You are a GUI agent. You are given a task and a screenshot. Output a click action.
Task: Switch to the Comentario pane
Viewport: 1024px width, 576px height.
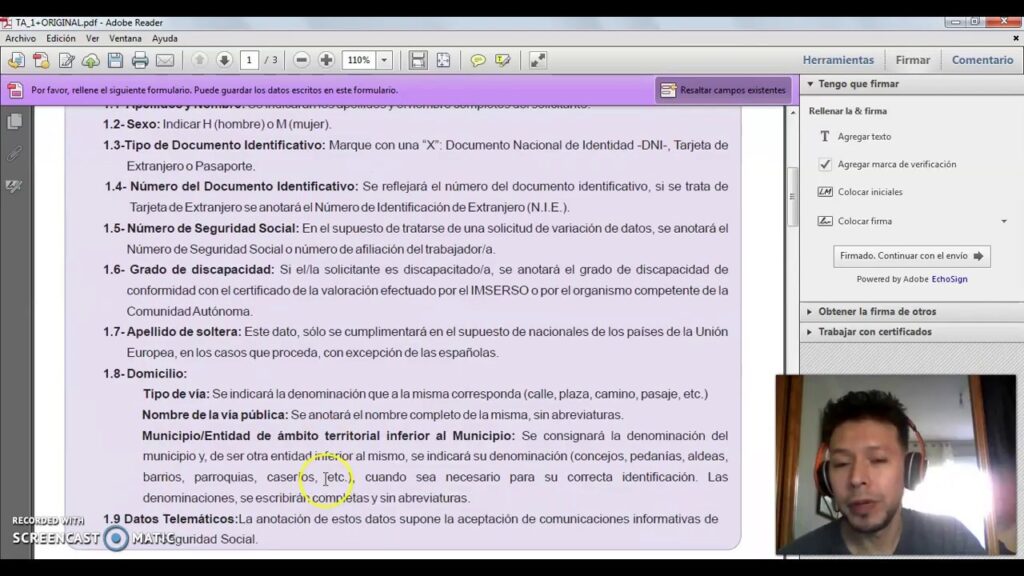(x=982, y=60)
